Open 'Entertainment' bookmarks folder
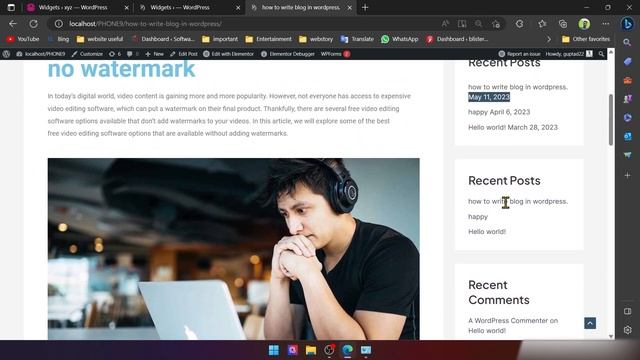This screenshot has width=640, height=360. pos(269,39)
